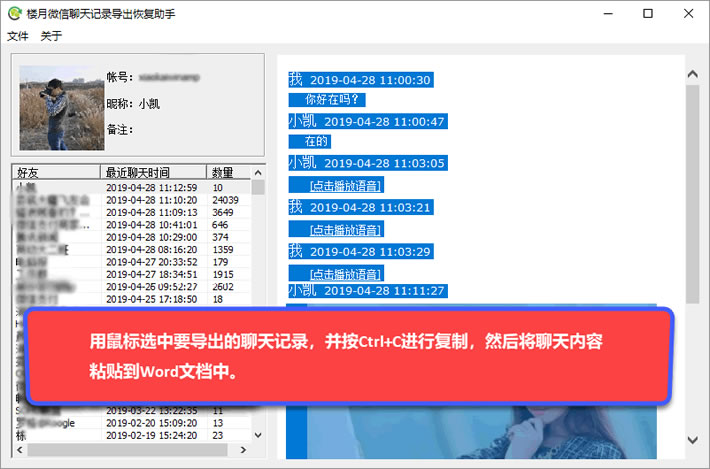Select friend row dated 2019-02-20 15:09:20
The width and height of the screenshot is (710, 469).
[131, 423]
